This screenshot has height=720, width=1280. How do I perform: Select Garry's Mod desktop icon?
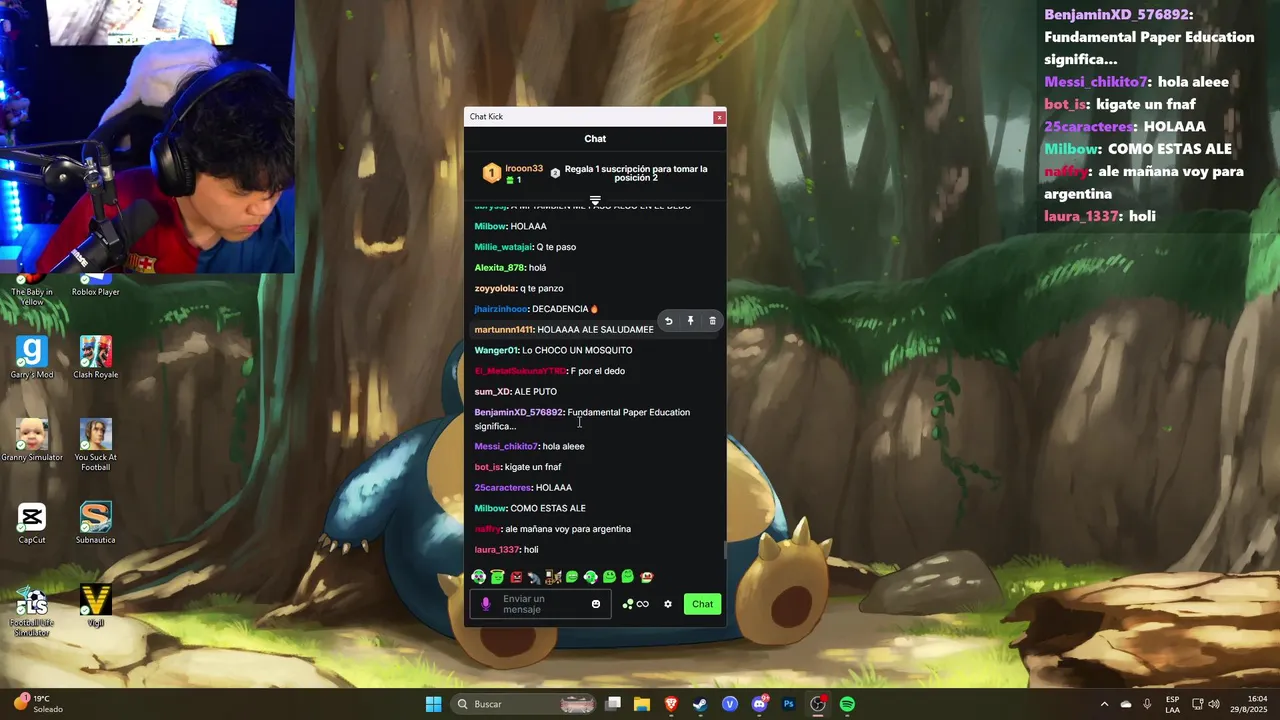click(x=32, y=357)
